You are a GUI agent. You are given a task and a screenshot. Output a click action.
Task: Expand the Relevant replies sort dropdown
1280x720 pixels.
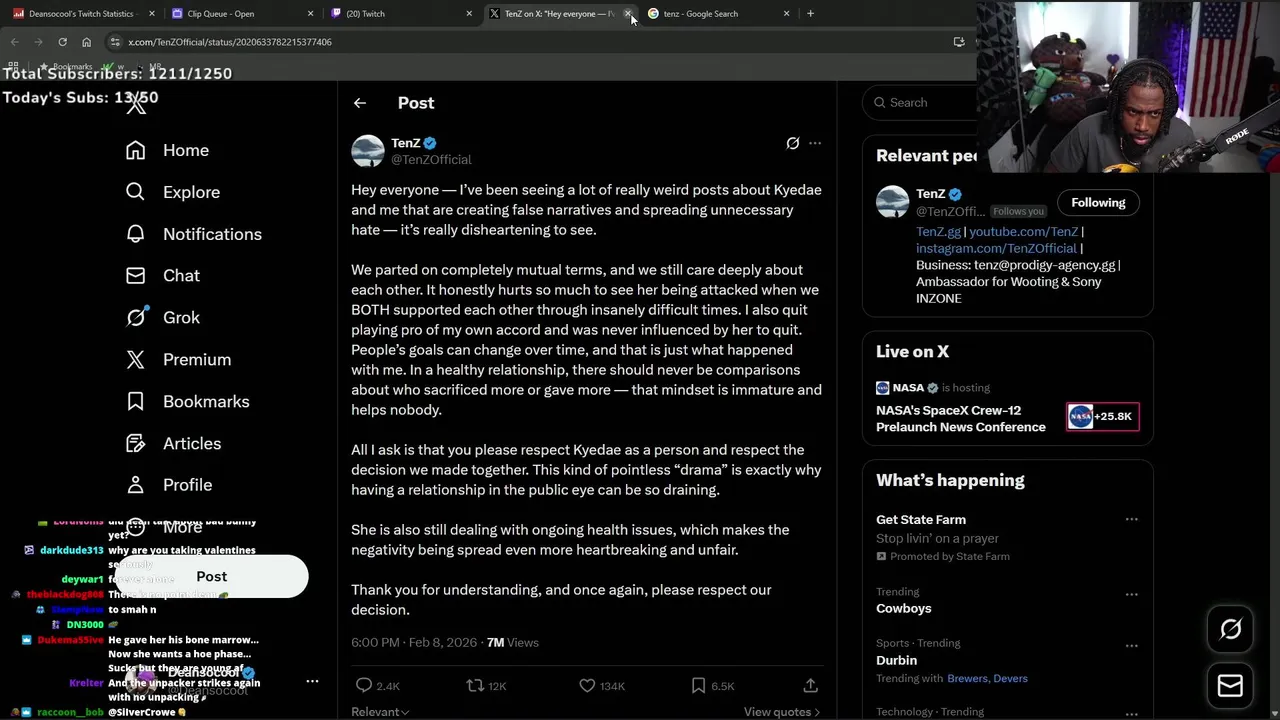point(380,712)
